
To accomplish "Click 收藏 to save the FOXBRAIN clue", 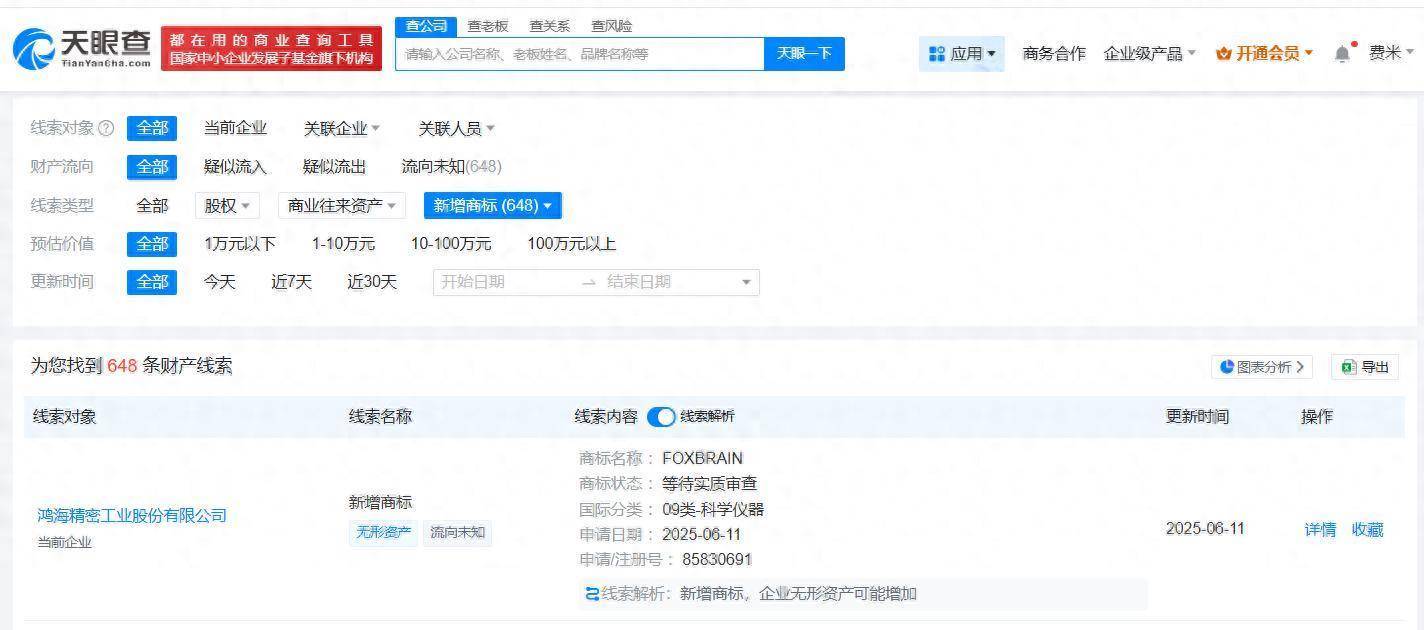I will point(1367,530).
